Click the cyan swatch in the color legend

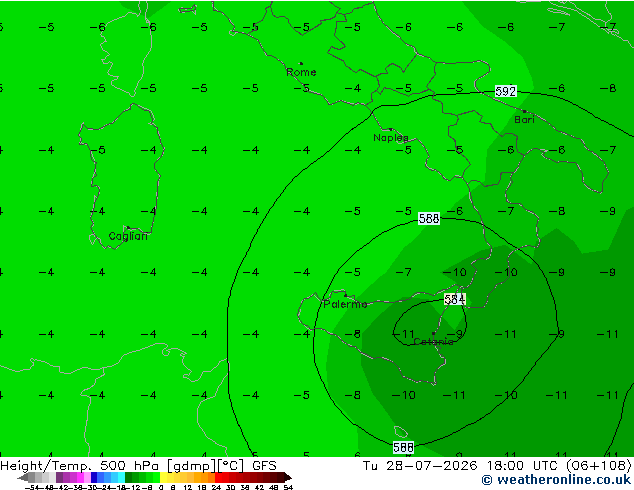tap(121, 477)
